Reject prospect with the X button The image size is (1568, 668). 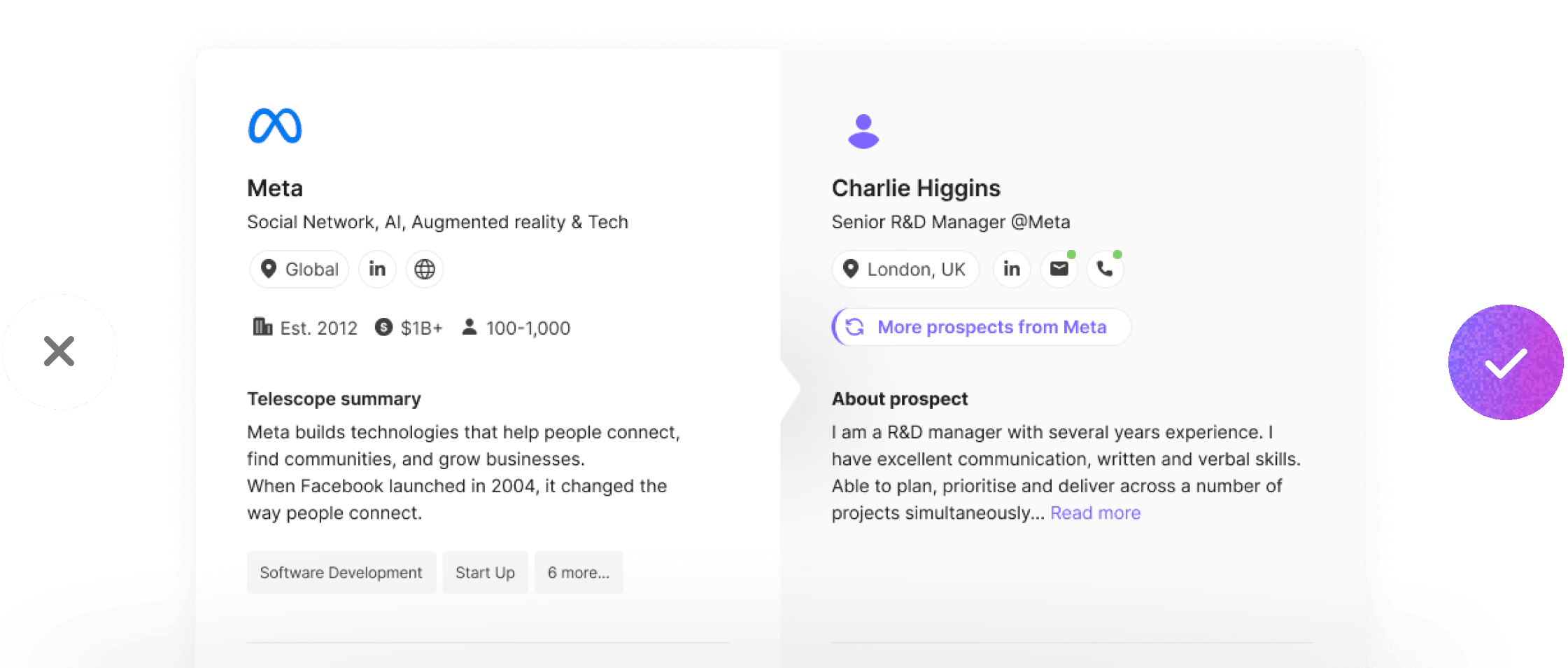pyautogui.click(x=59, y=352)
